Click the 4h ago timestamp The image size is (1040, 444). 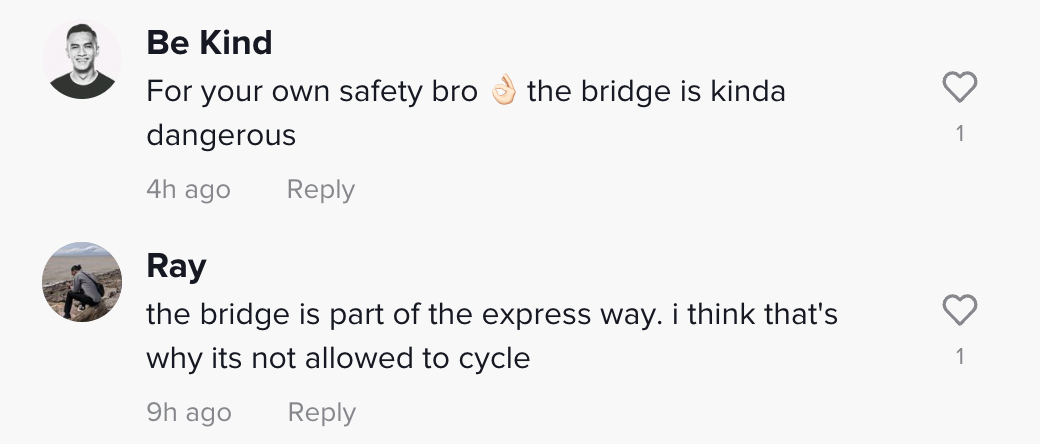coord(188,189)
